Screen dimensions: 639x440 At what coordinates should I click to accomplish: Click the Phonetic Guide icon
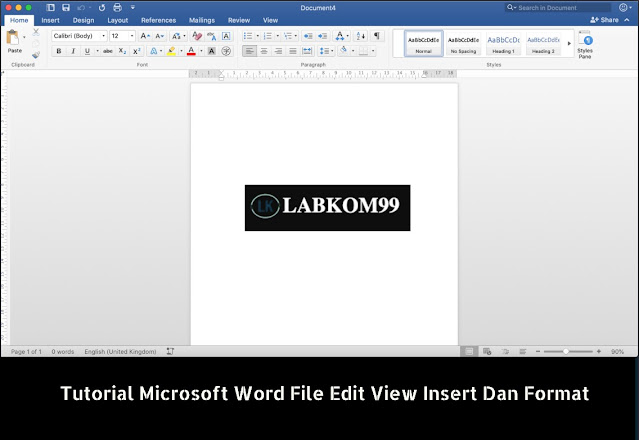point(212,36)
